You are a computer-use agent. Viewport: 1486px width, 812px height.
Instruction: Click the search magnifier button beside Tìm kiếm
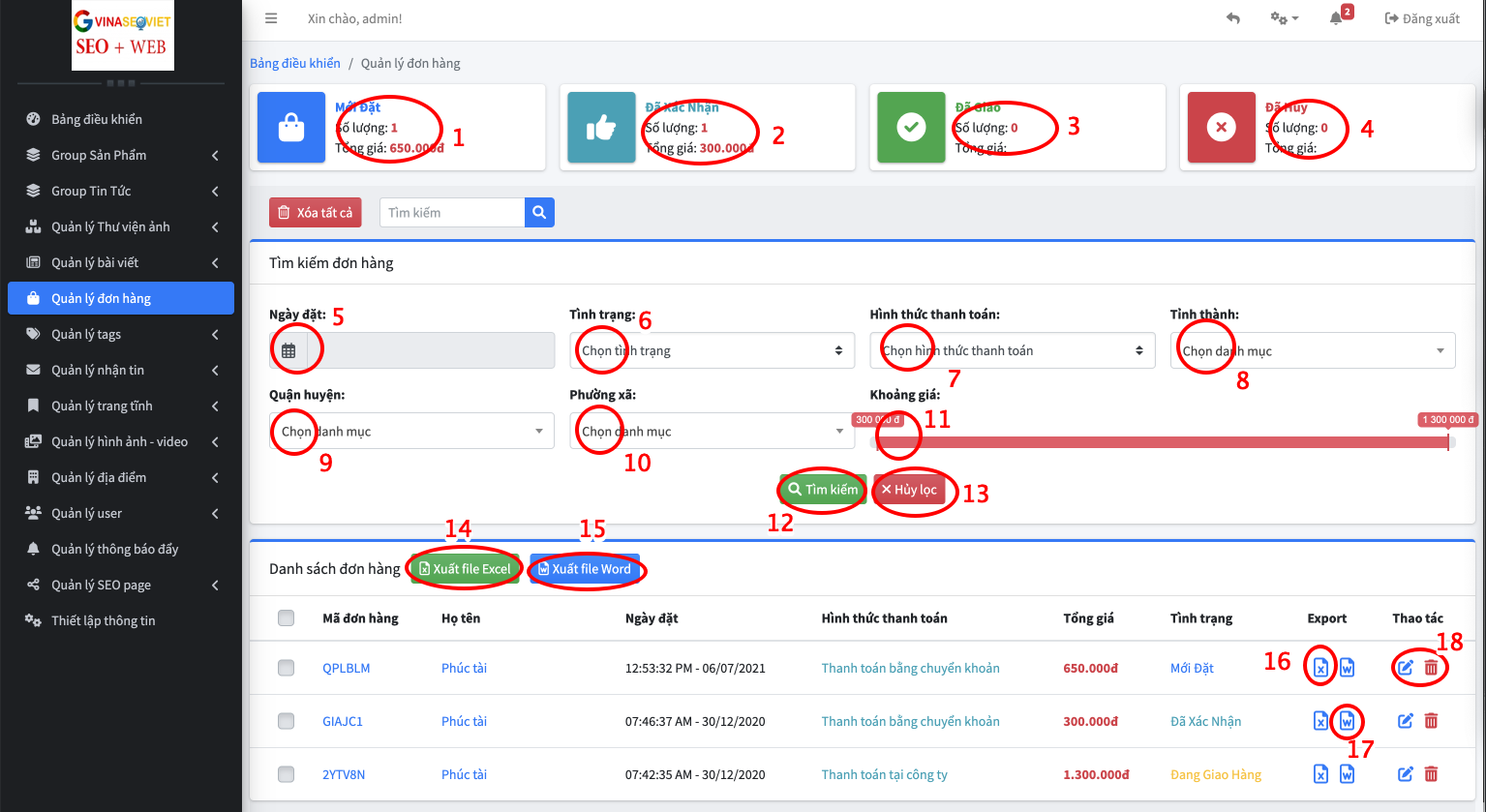pos(539,212)
